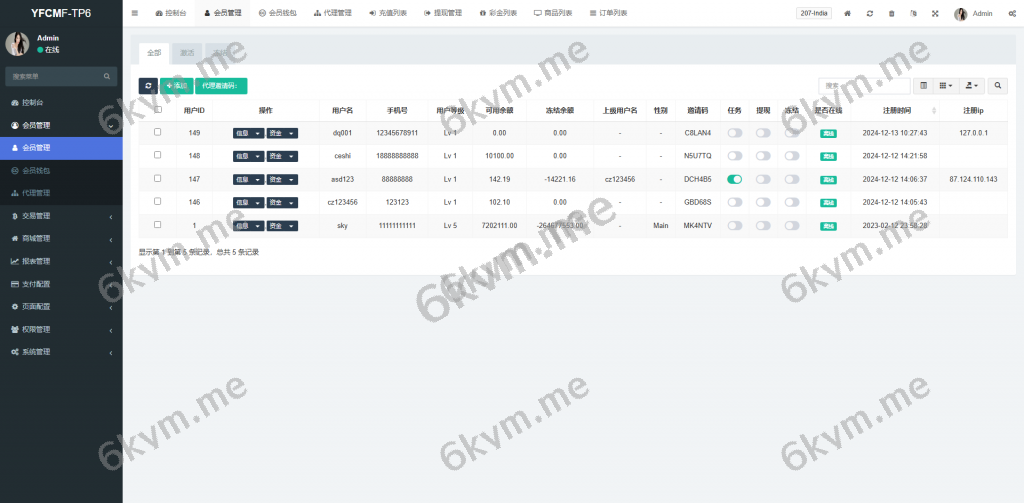Click the 207-India site selector
Viewport: 1024px width, 503px height.
coord(814,13)
